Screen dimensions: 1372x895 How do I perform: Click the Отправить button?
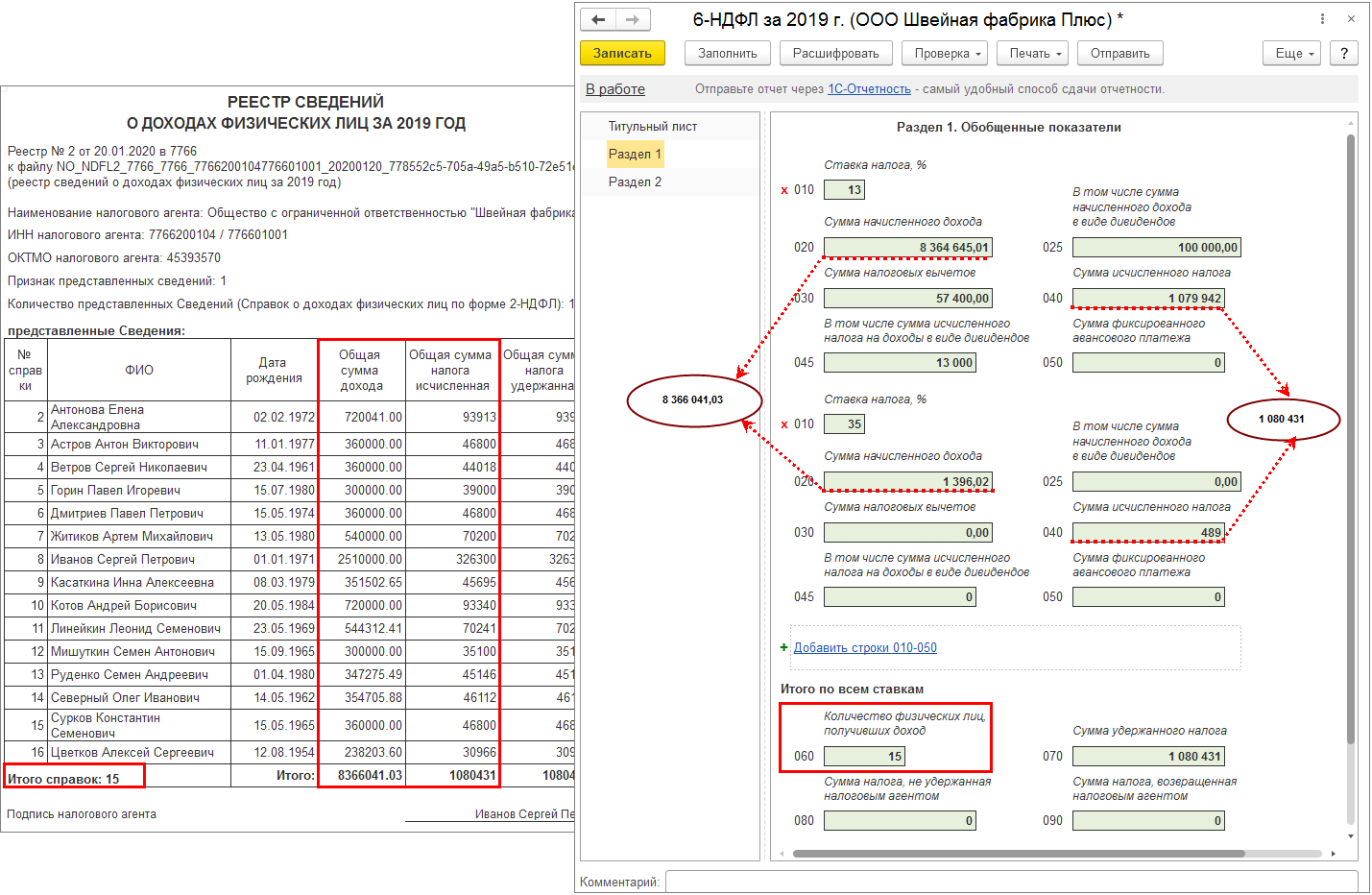click(1120, 54)
